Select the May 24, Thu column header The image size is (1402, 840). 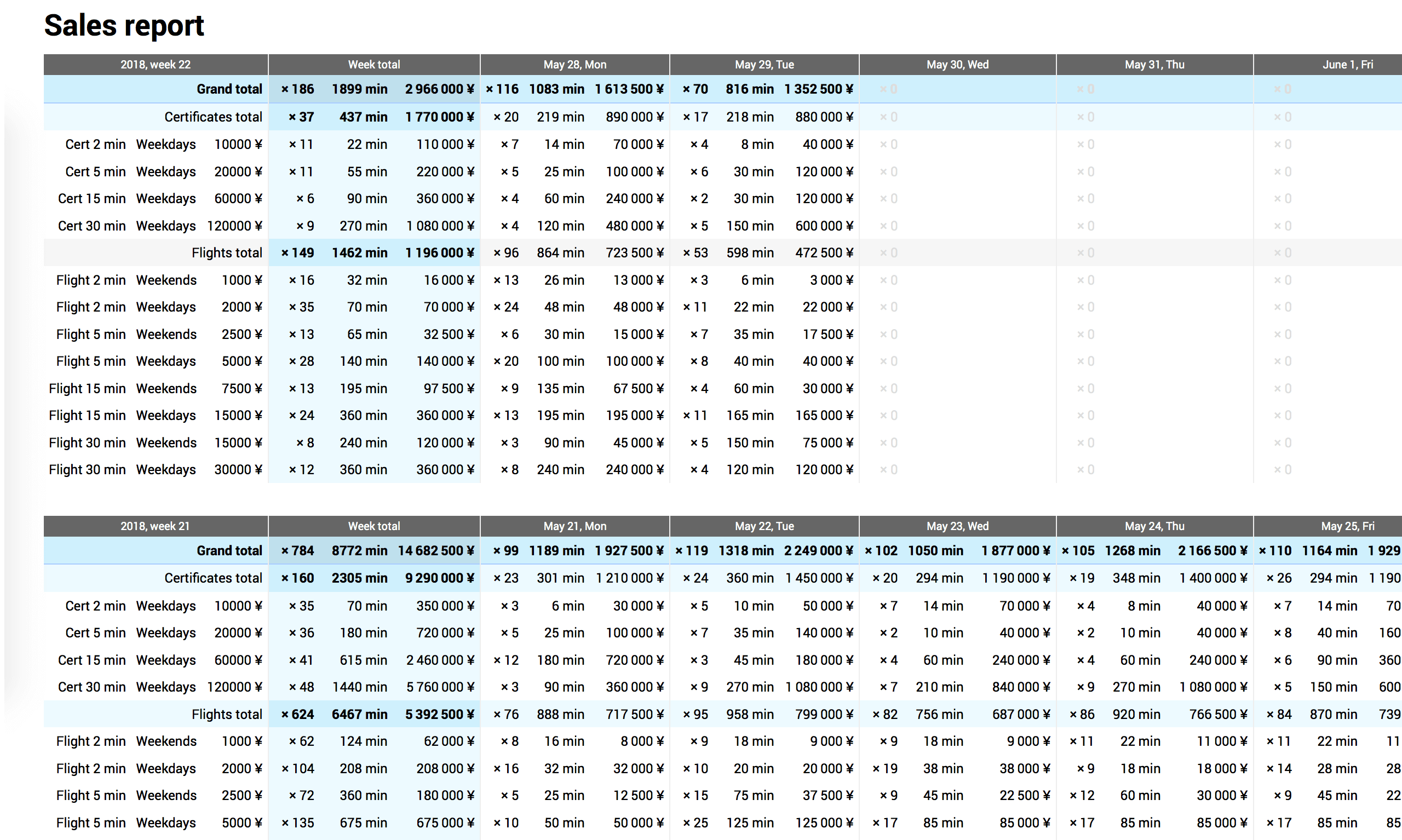[x=1153, y=526]
